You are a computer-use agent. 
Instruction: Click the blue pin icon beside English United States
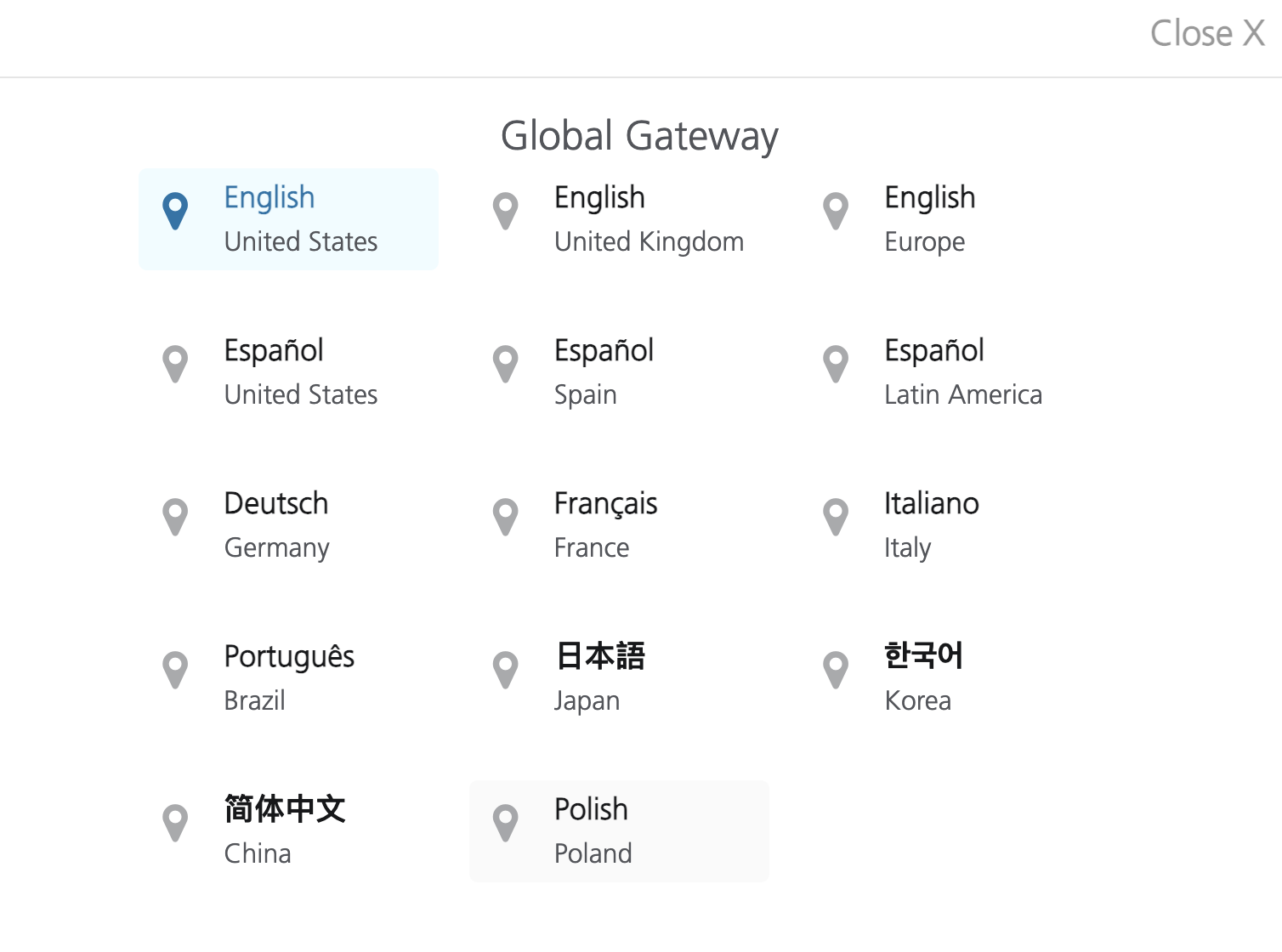[175, 212]
